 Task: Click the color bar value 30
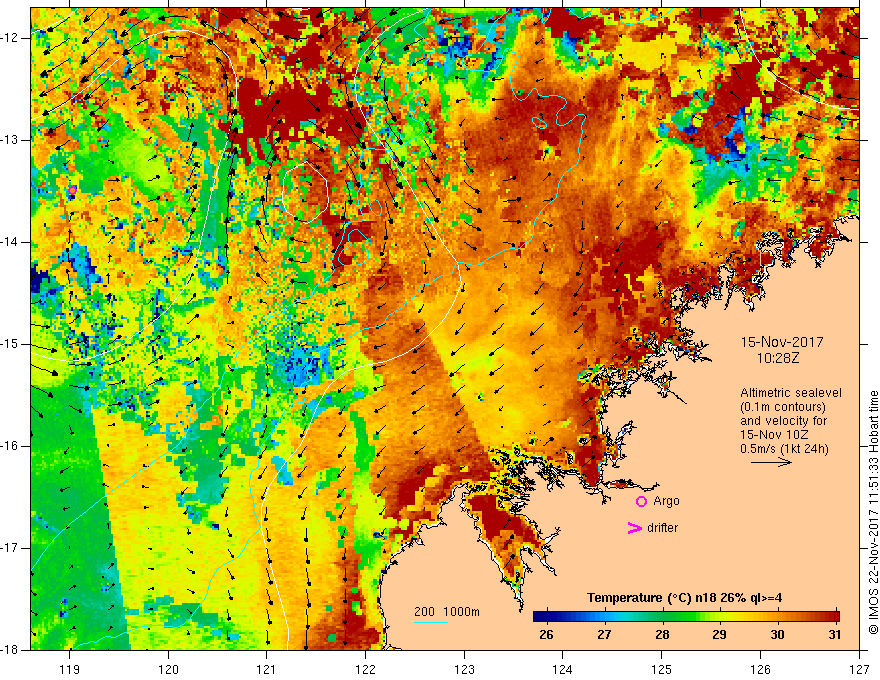coord(777,635)
